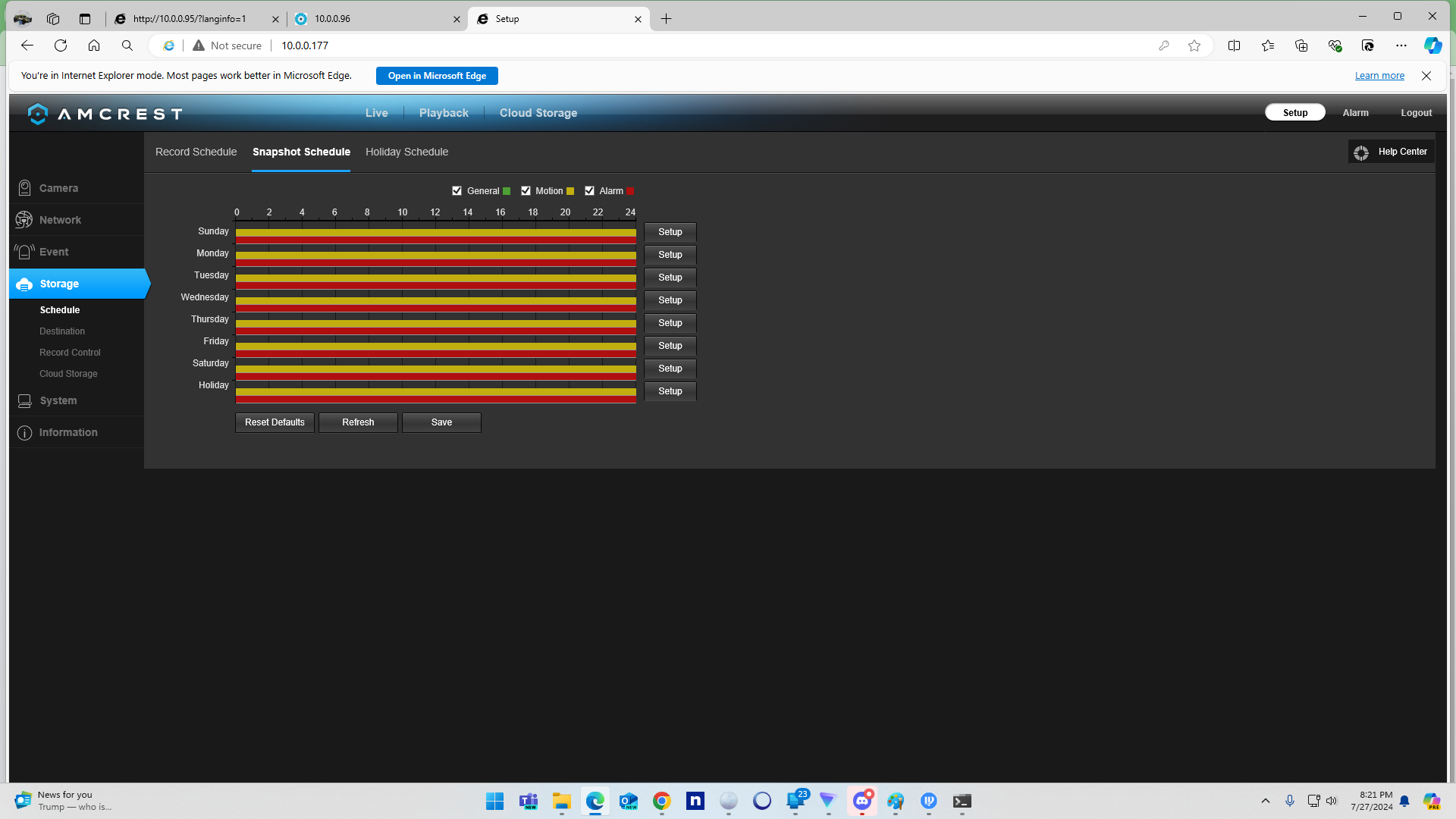1456x819 pixels.
Task: Open the Information section icon
Action: click(24, 432)
